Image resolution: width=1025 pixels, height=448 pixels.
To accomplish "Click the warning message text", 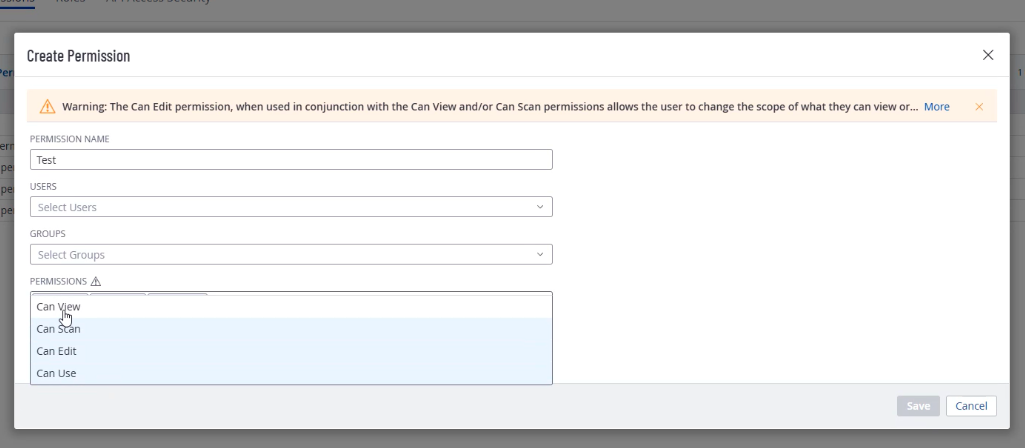I will [490, 106].
